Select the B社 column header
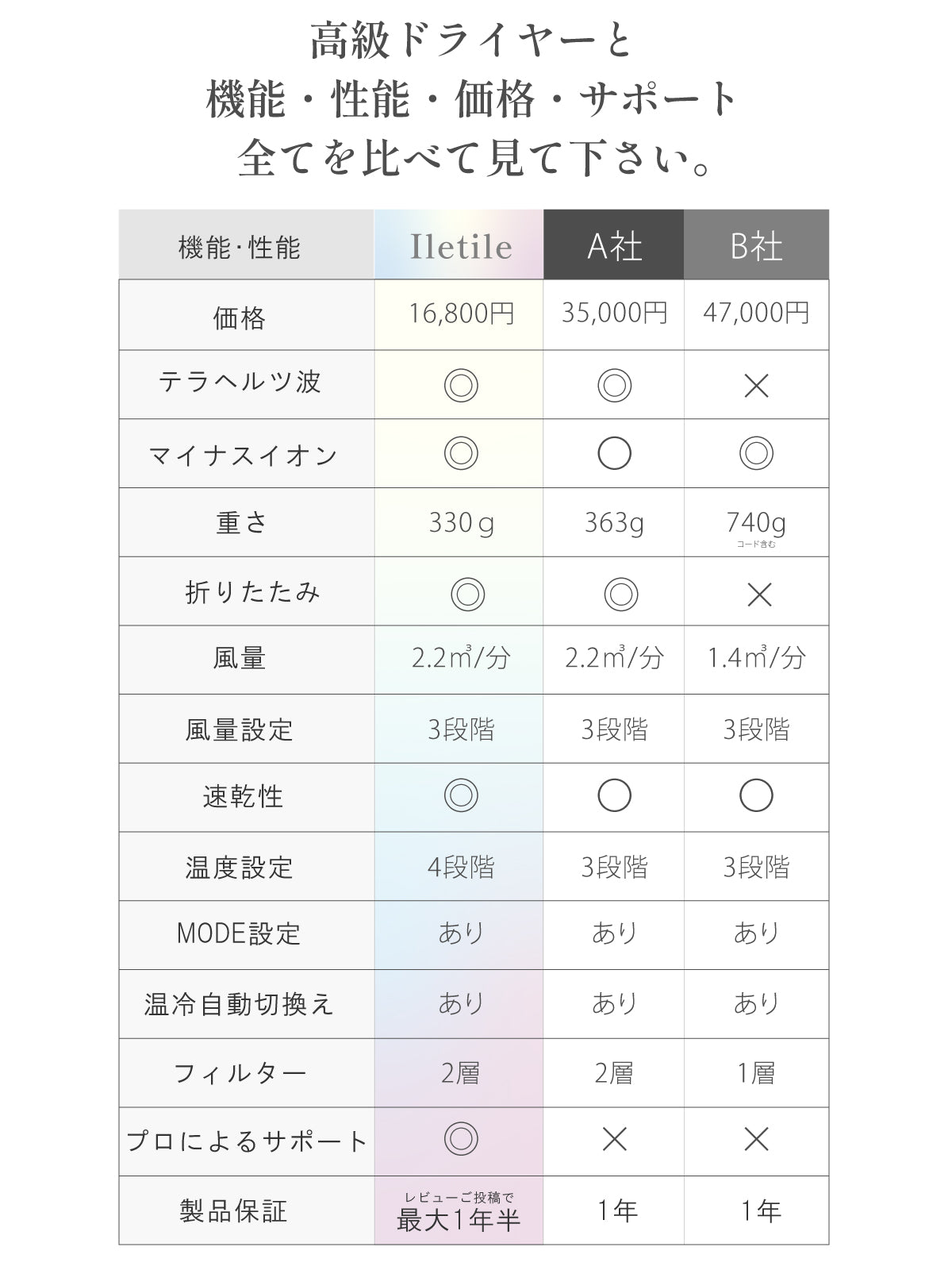Screen dimensions: 952x1270 point(756,246)
